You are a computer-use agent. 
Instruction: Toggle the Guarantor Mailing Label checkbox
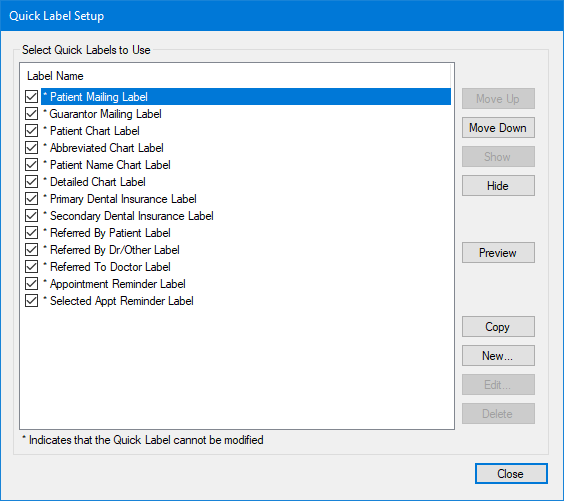[32, 114]
